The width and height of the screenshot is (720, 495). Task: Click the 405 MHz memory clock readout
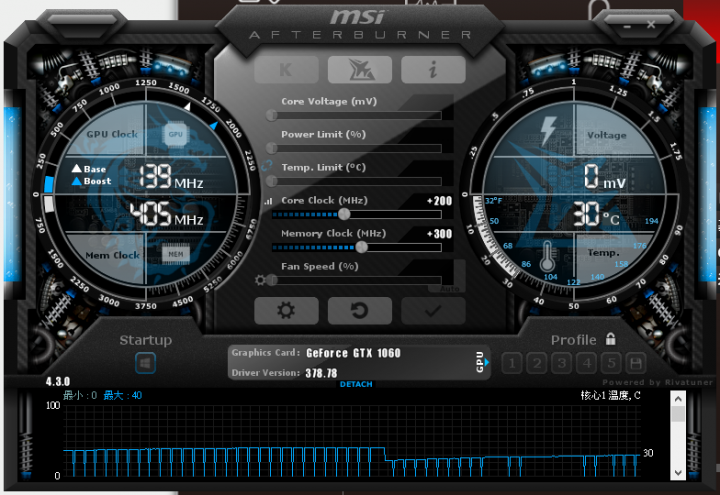(167, 214)
